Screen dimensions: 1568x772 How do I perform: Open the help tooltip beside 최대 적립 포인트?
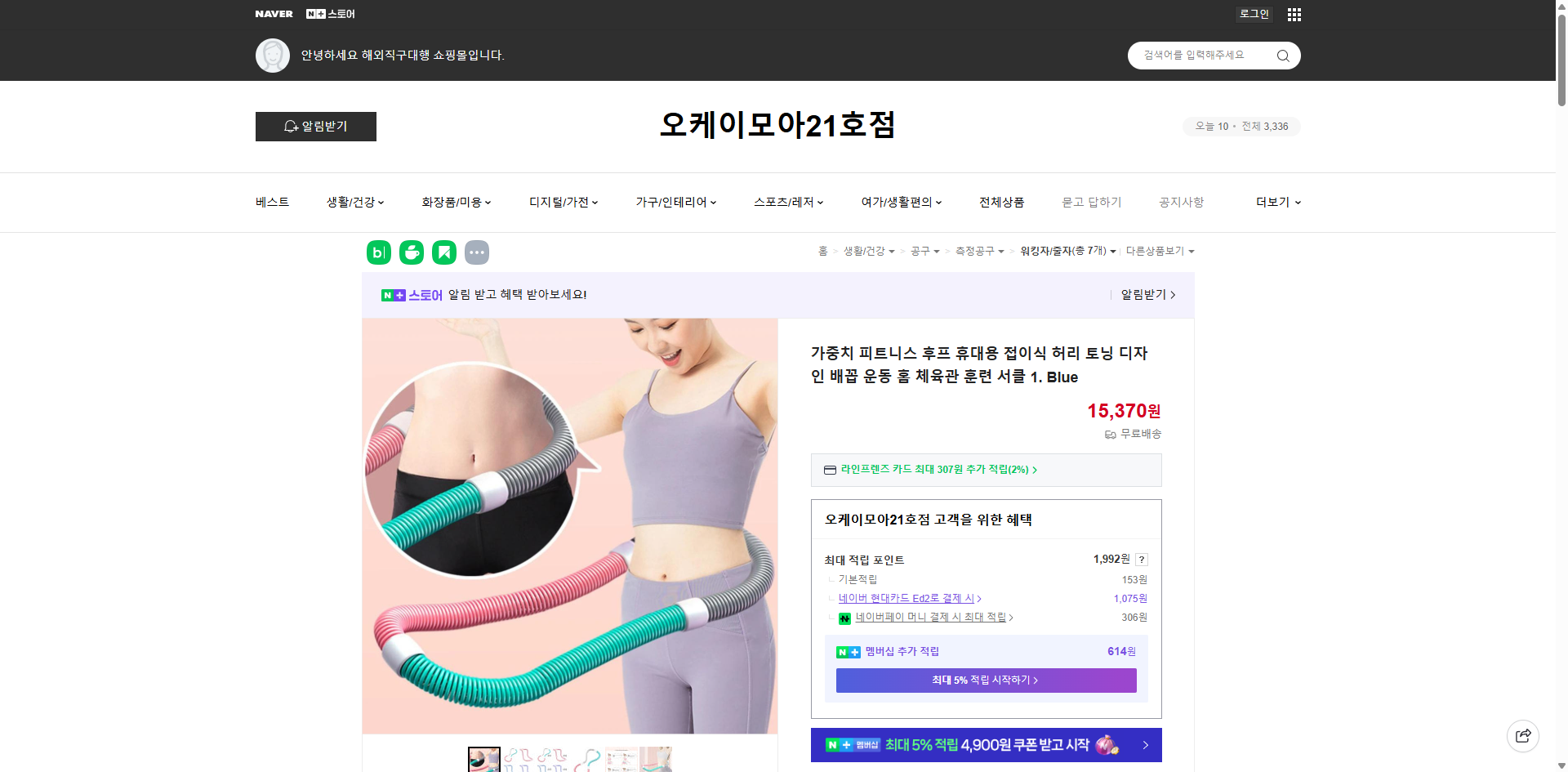(1142, 560)
